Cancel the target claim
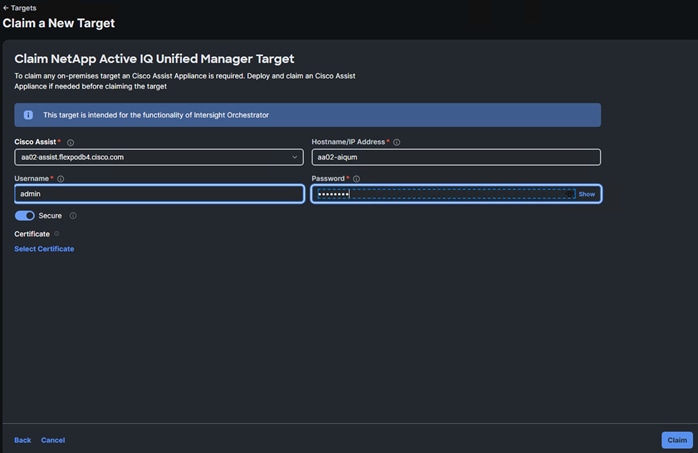 [53, 440]
